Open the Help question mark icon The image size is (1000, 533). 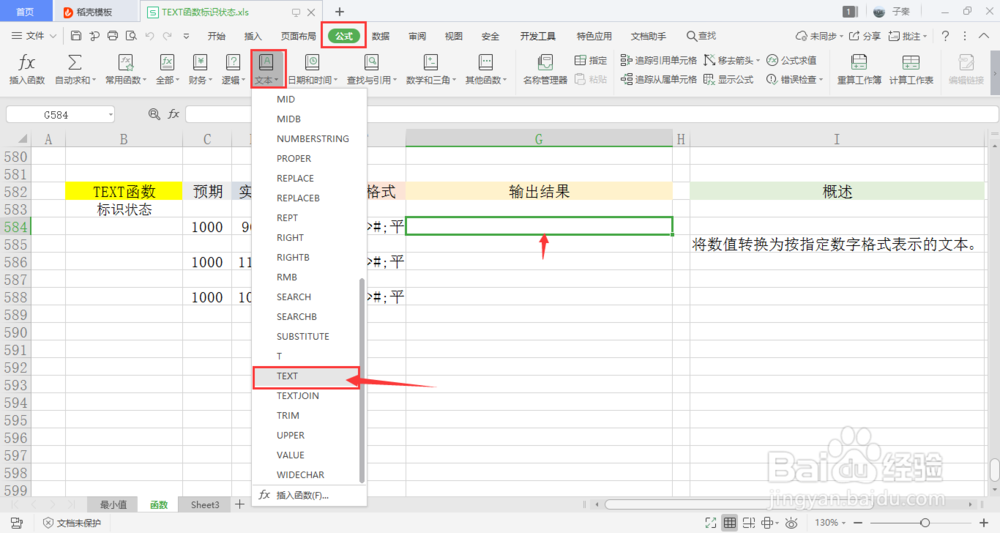tap(945, 36)
